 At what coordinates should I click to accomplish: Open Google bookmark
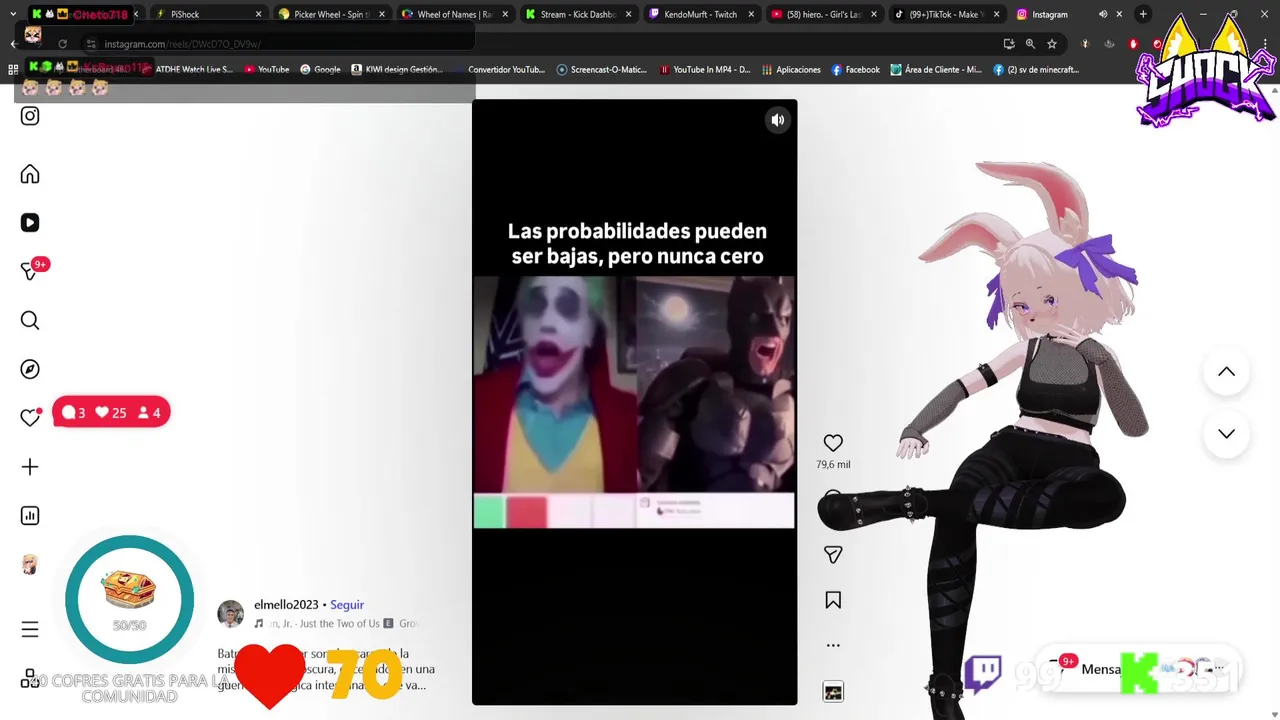click(320, 70)
